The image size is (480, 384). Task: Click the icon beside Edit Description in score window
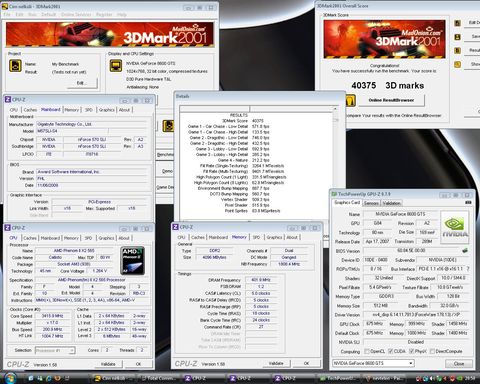458,23
